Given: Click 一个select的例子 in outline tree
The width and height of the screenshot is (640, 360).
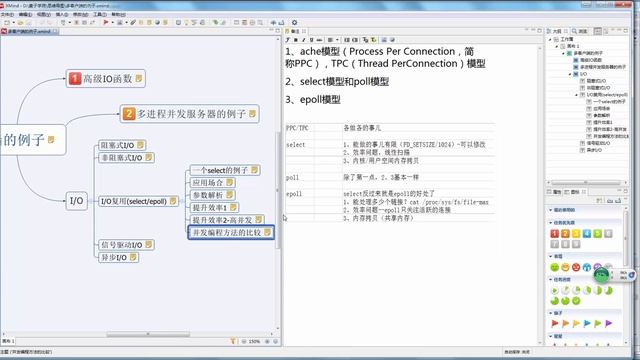Looking at the screenshot, I should pos(609,102).
